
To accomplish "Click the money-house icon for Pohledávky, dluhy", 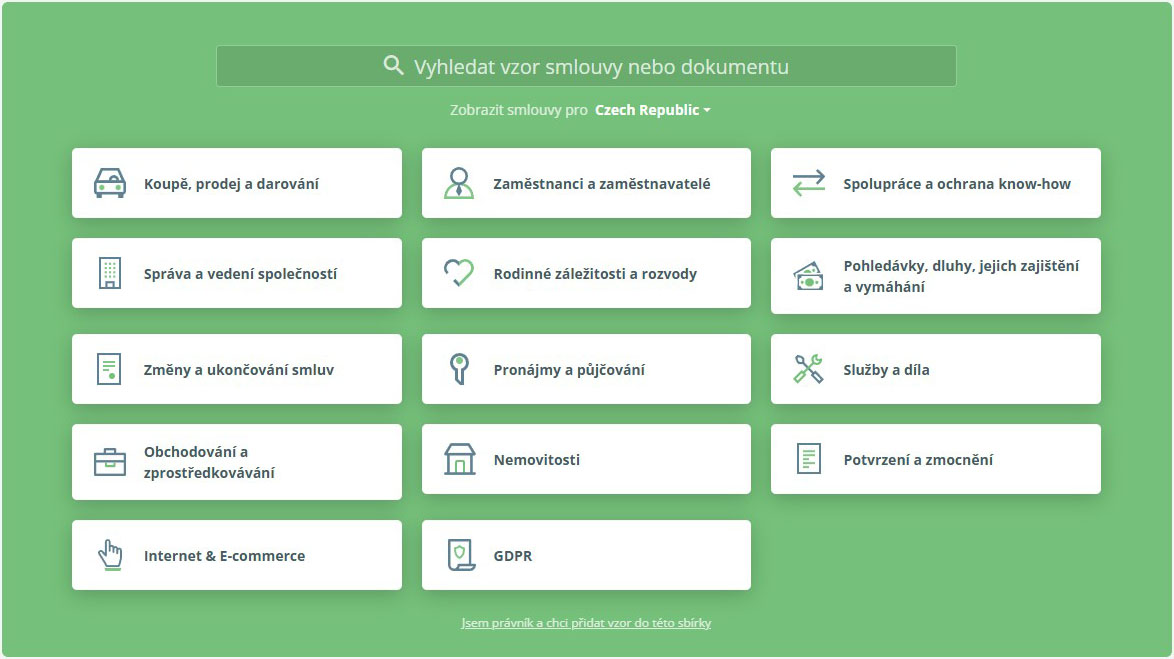I will (806, 275).
